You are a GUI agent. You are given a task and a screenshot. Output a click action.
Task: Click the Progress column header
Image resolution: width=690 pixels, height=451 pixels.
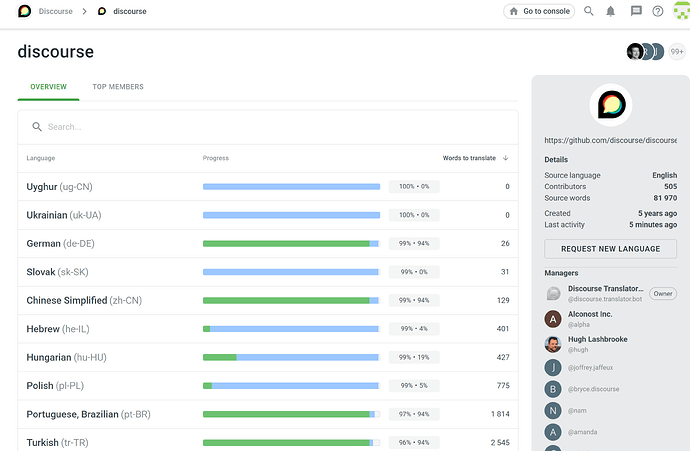216,158
